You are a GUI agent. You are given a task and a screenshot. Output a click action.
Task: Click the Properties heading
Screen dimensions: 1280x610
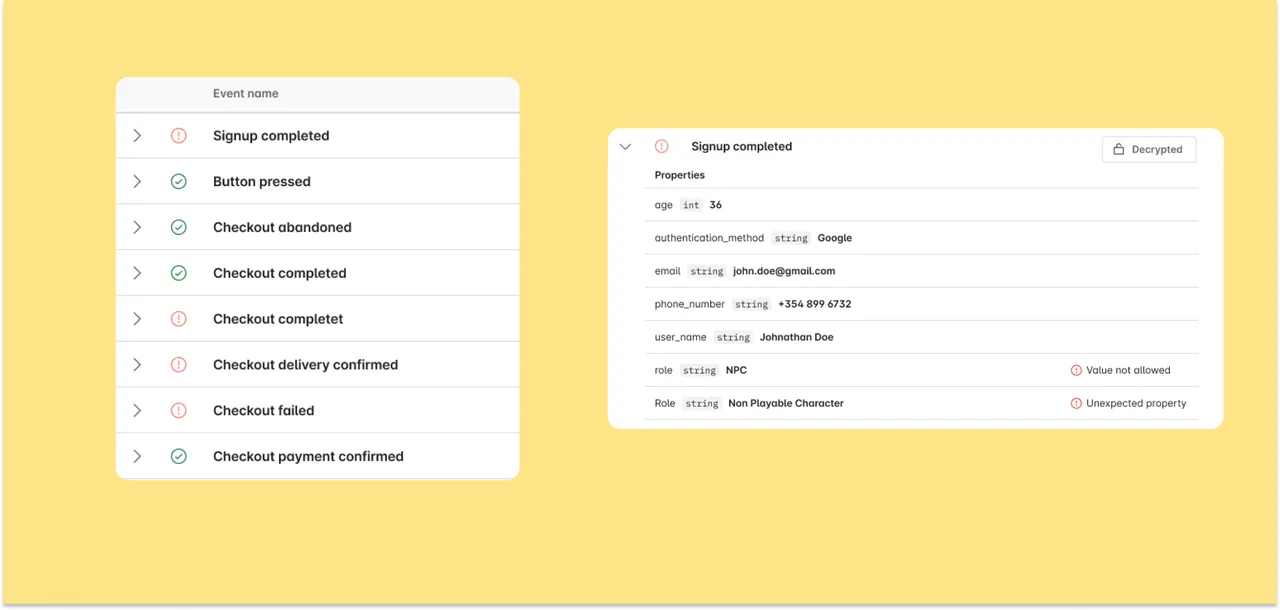pyautogui.click(x=680, y=175)
